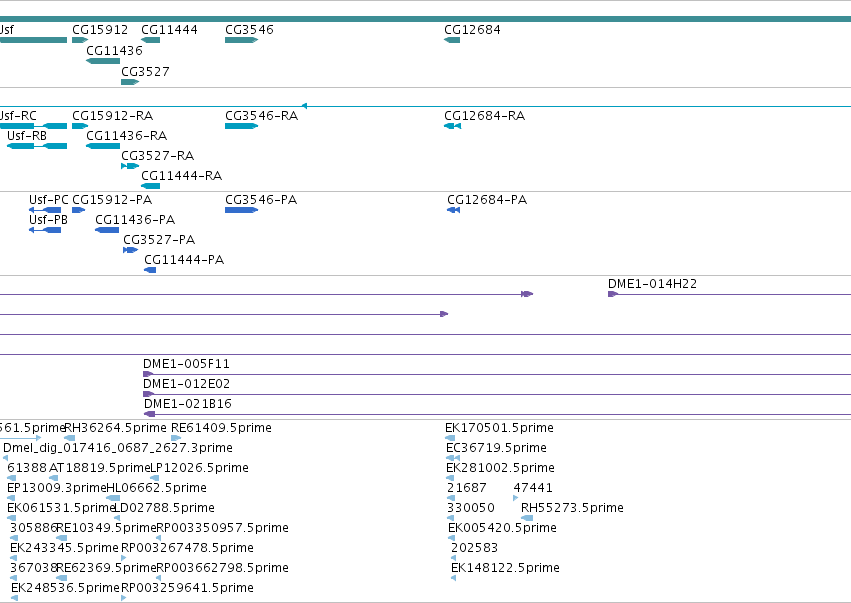Open the EK148122.5prime EST
The image size is (851, 603).
[454, 579]
